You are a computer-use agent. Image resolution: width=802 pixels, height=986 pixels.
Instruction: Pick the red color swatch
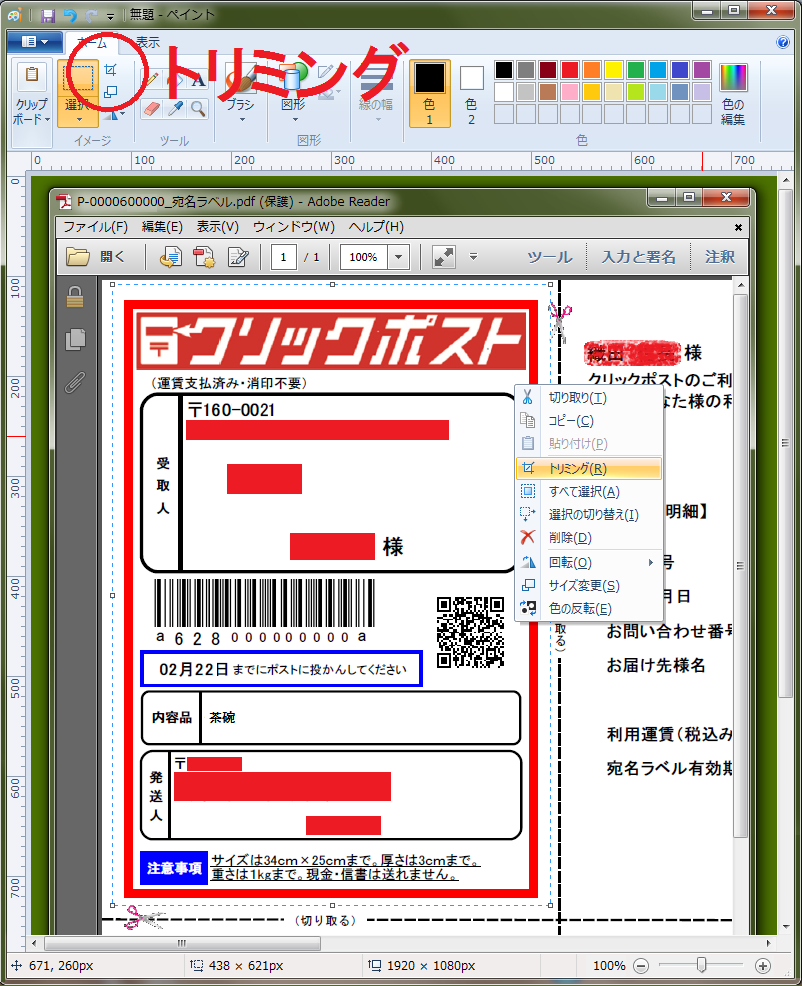pyautogui.click(x=570, y=70)
